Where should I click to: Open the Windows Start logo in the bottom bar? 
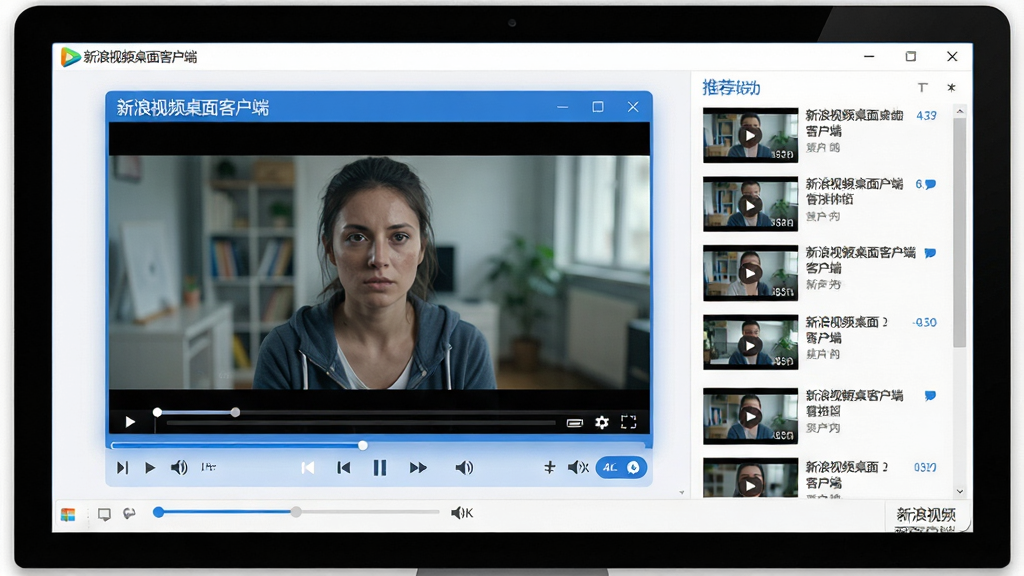68,514
